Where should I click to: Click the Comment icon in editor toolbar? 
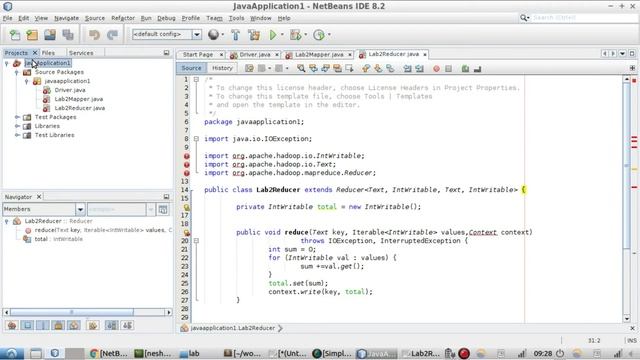[465, 69]
